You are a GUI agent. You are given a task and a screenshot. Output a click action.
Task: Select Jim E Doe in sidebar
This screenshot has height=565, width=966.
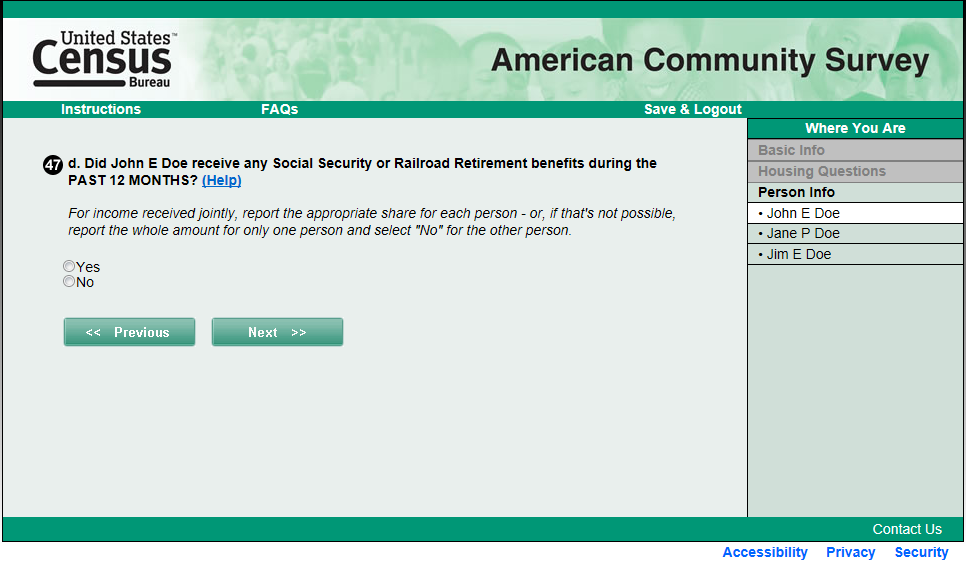[x=855, y=254]
